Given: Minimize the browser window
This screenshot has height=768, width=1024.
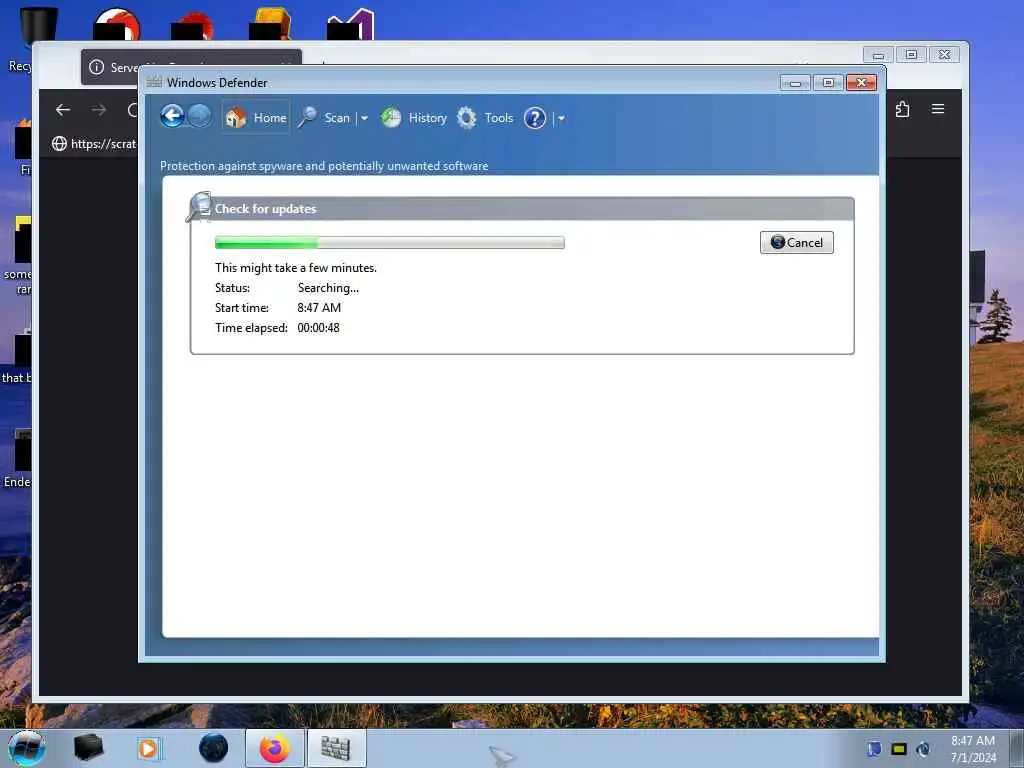Looking at the screenshot, I should coord(878,55).
